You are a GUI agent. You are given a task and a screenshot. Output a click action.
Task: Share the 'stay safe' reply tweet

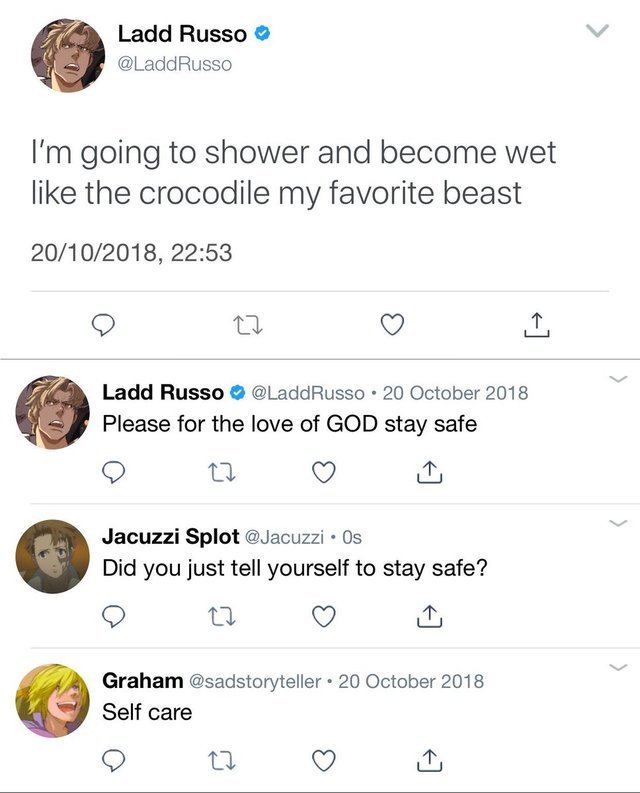click(x=428, y=470)
